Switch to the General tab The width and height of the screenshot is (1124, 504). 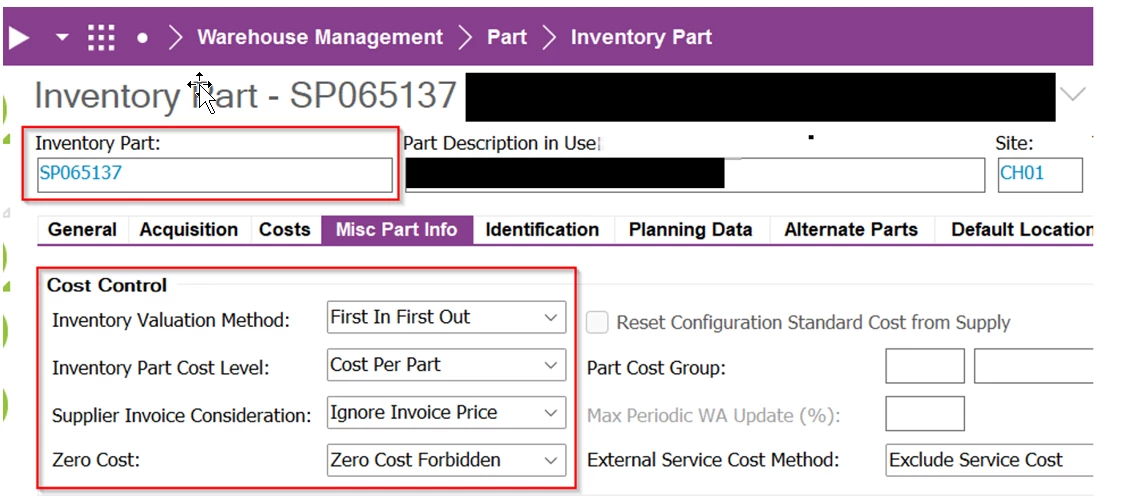coord(82,230)
